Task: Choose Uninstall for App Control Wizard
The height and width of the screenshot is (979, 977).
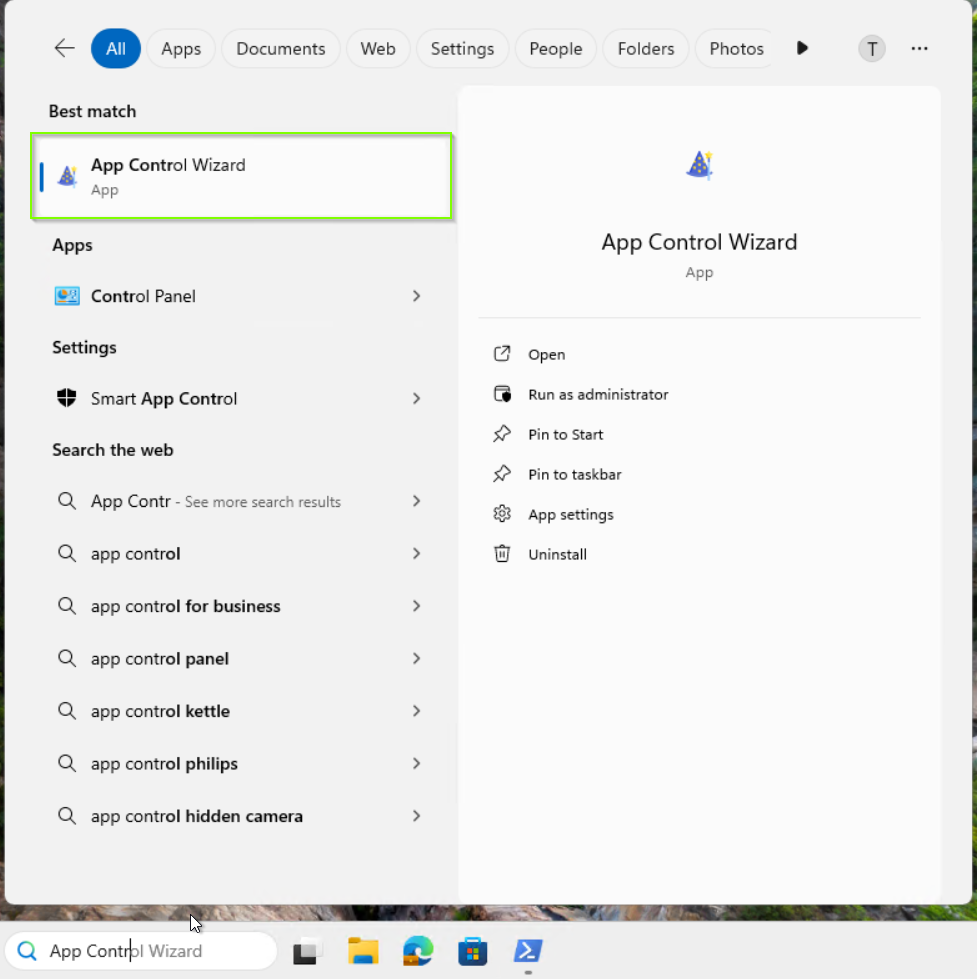Action: (557, 554)
